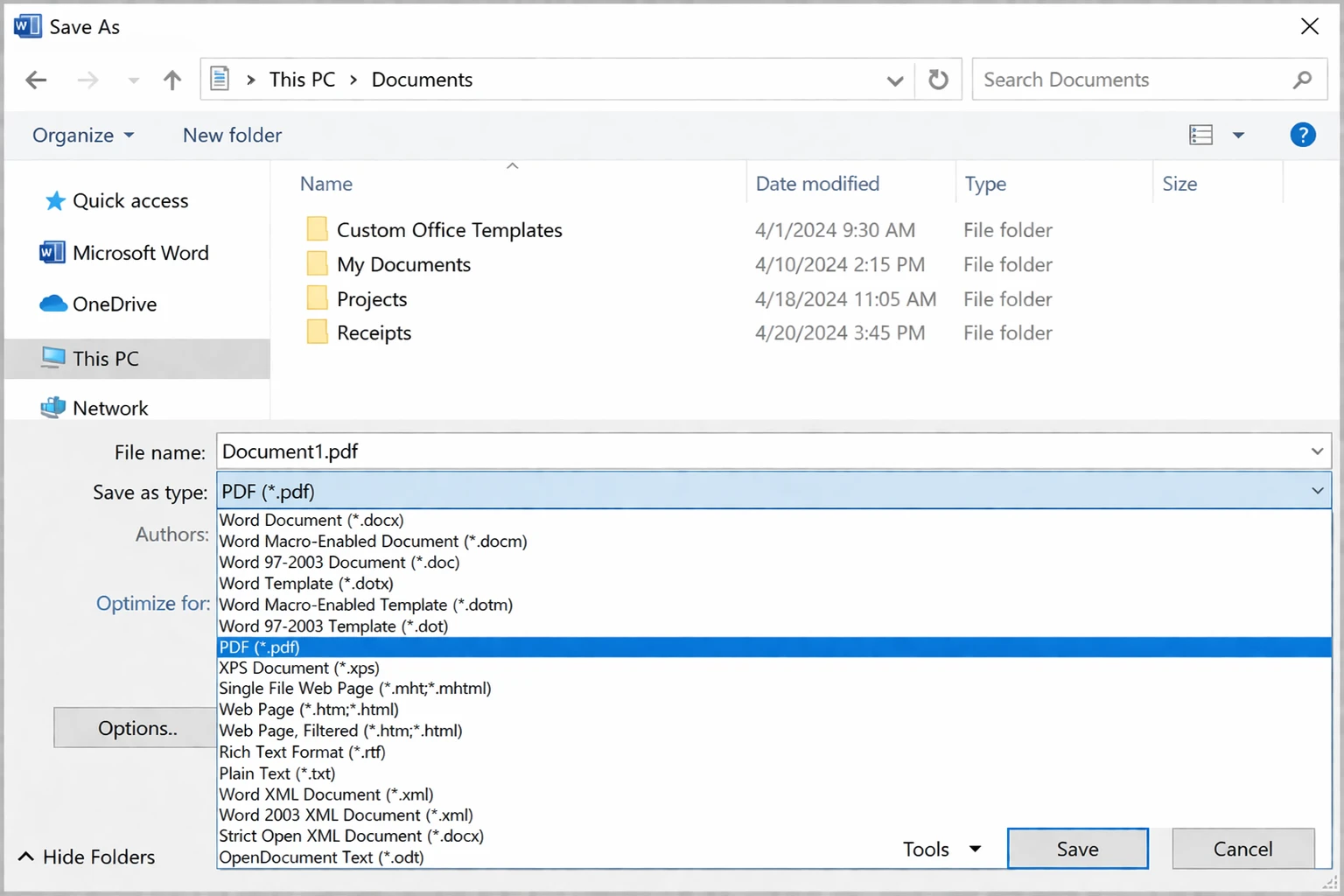Choose Word Macro-Enabled Template (*.dotm)
This screenshot has height=896, width=1344.
tap(774, 604)
